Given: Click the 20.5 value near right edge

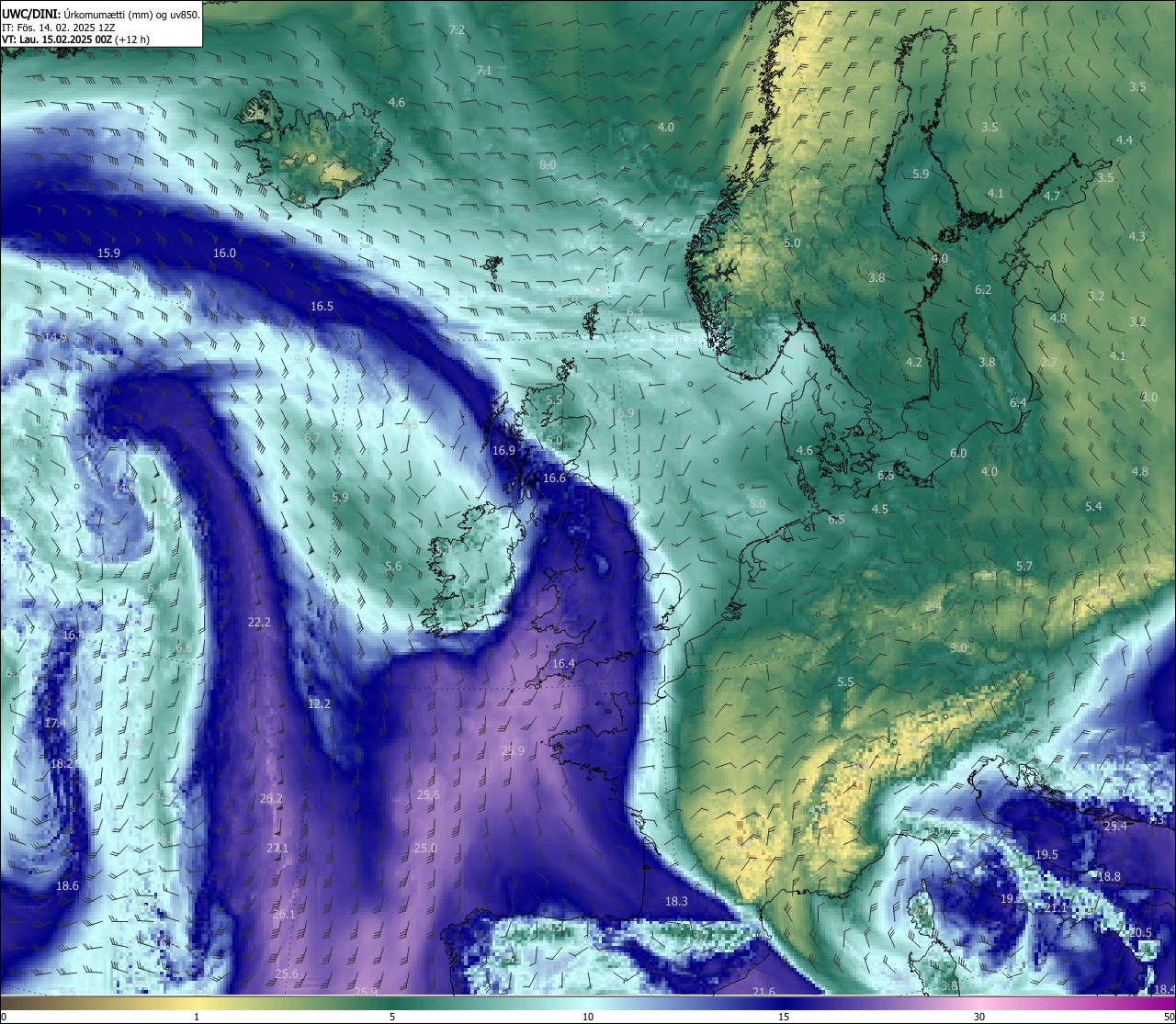Looking at the screenshot, I should point(1140,932).
